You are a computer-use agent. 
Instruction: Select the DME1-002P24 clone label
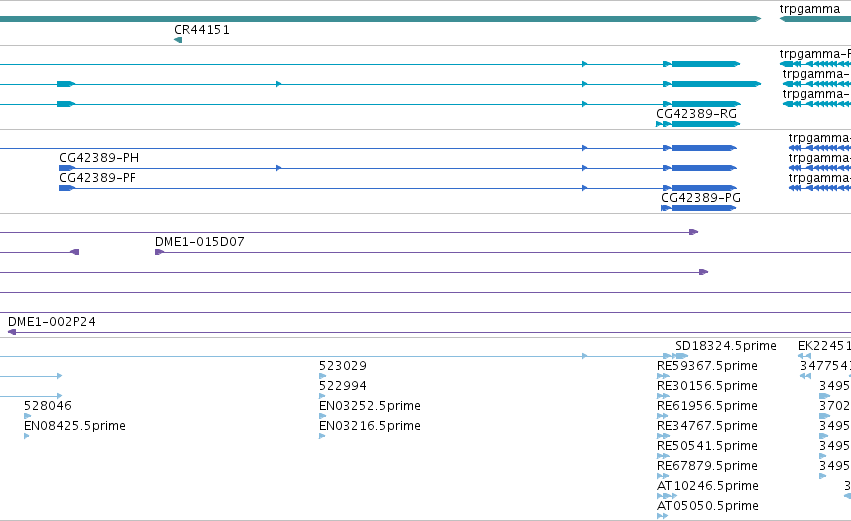pyautogui.click(x=52, y=322)
